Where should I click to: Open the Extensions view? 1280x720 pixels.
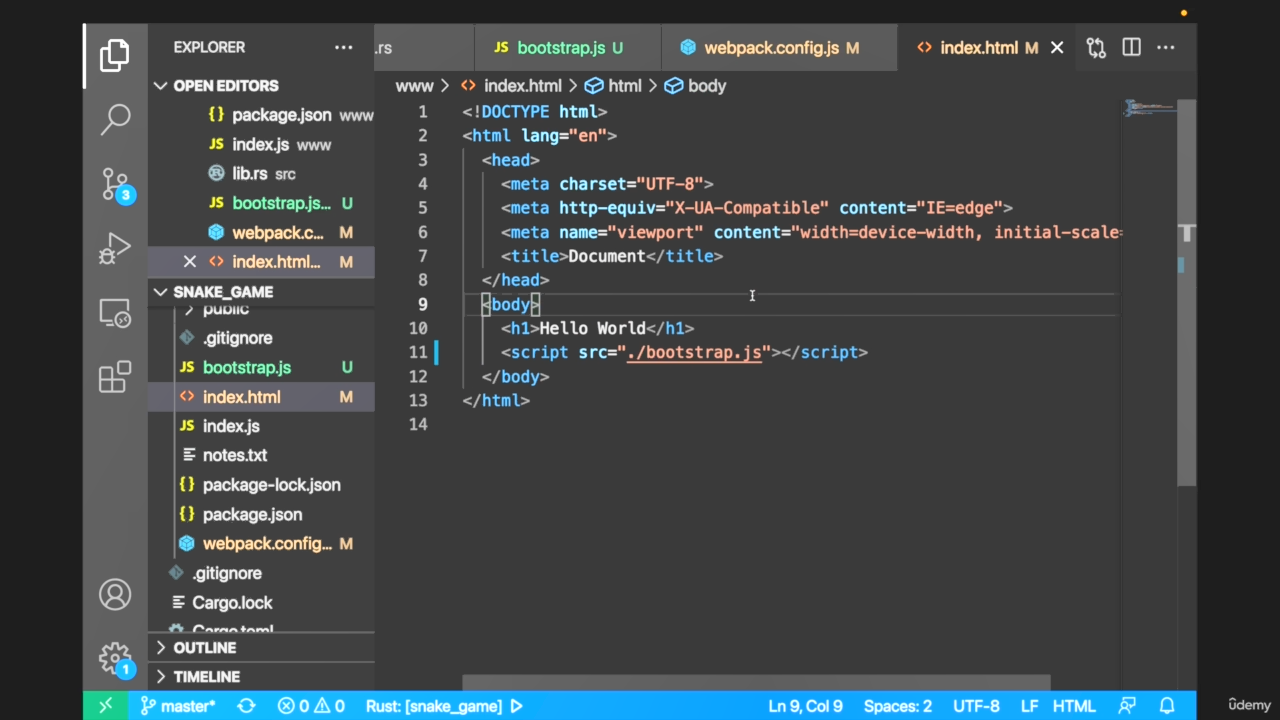(x=115, y=377)
